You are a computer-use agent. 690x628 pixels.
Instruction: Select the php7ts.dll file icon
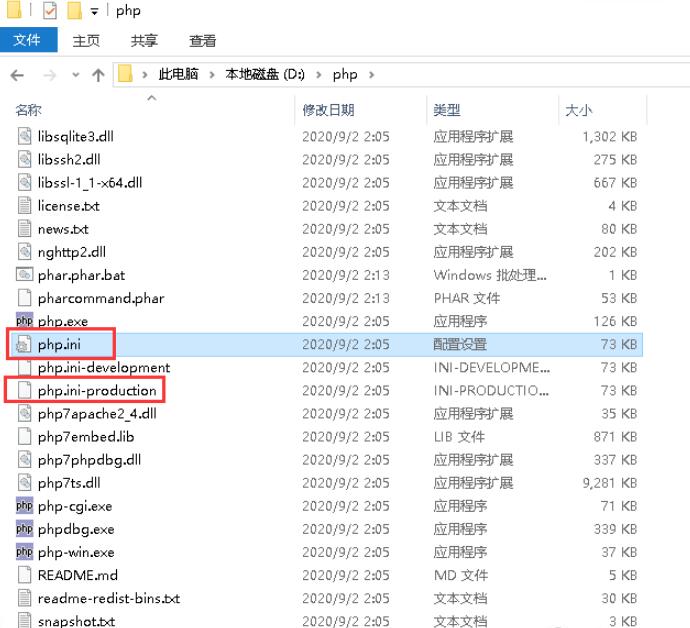[x=24, y=483]
